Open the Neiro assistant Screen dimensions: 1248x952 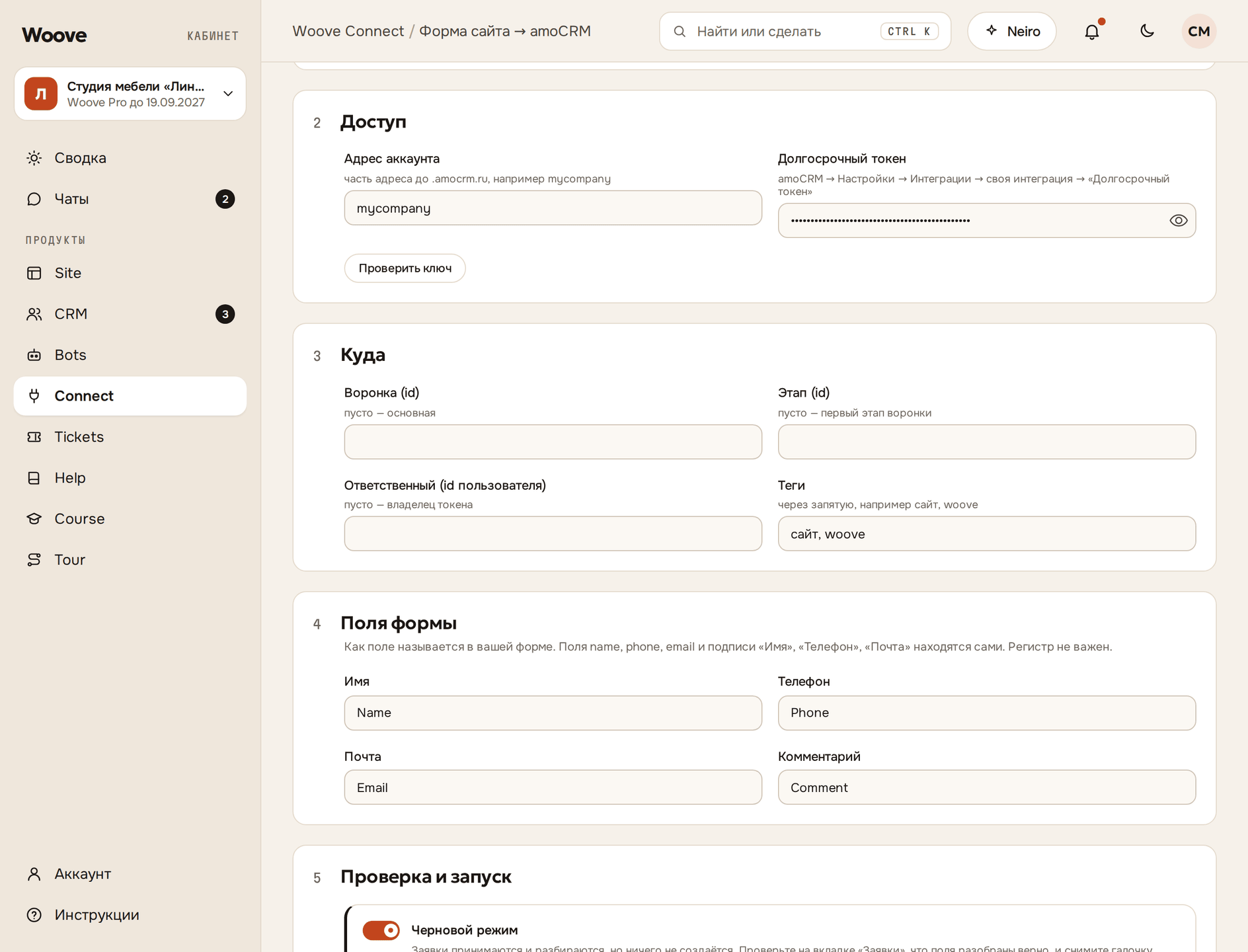coord(1012,31)
